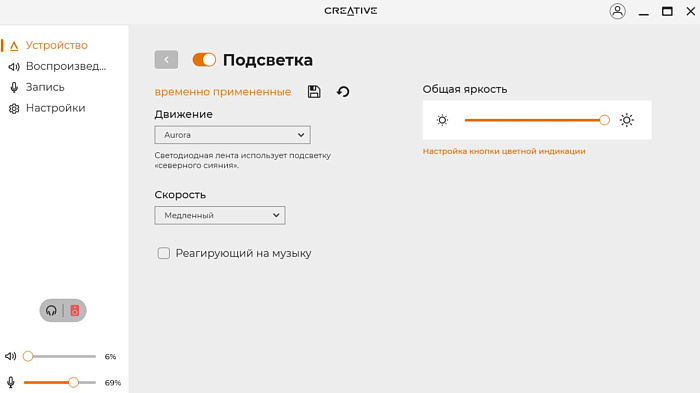Mute playback via the speaker volume icon
700x393 pixels.
10,356
